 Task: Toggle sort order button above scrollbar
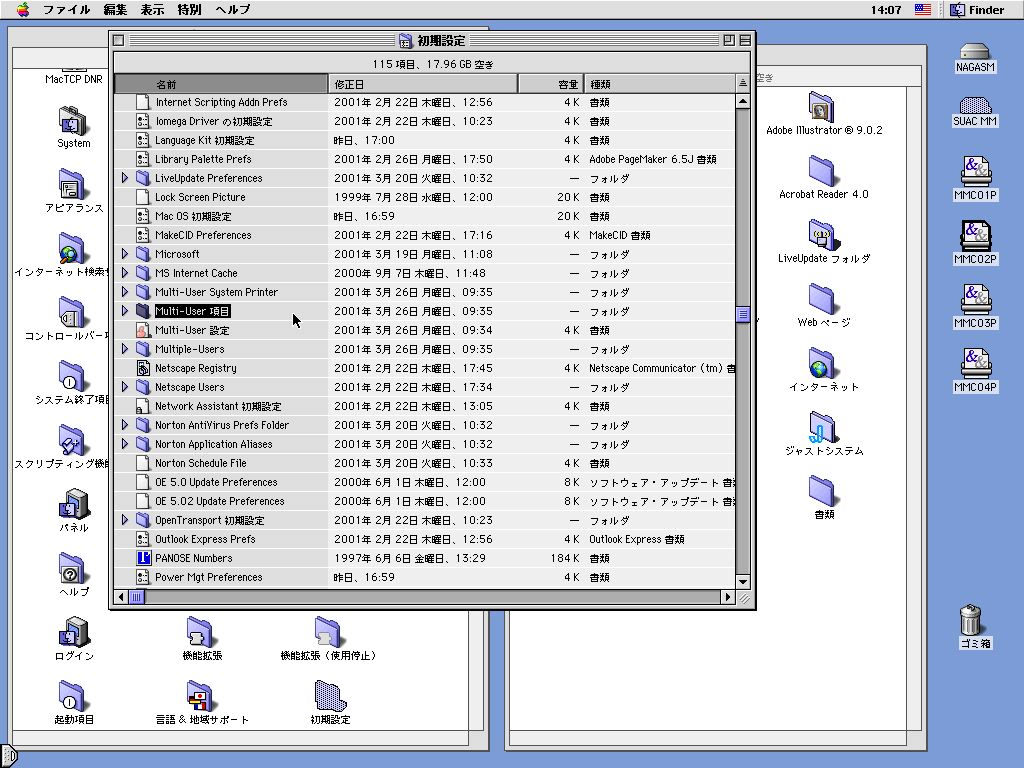(x=743, y=84)
